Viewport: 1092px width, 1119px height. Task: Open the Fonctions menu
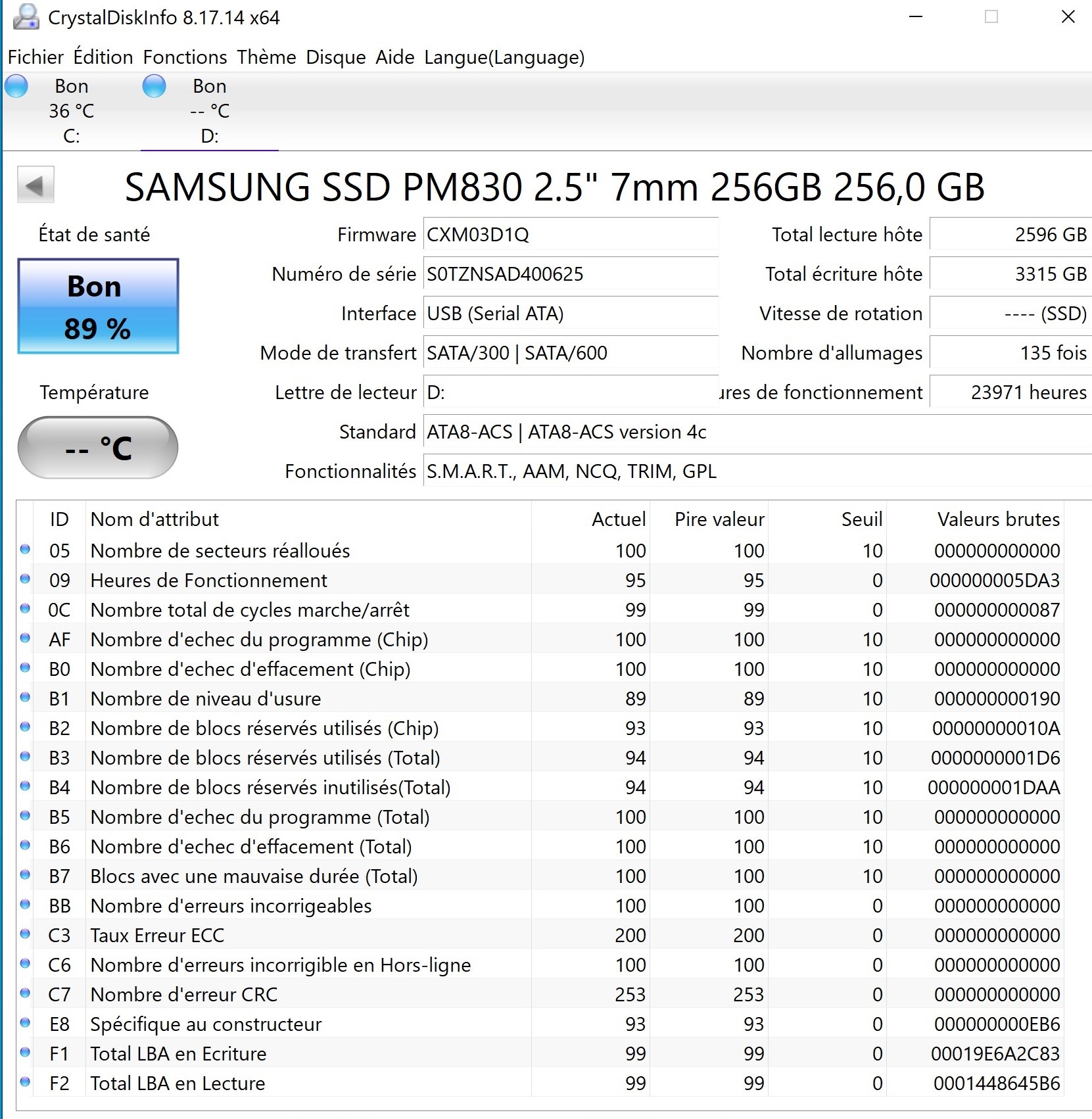tap(185, 57)
